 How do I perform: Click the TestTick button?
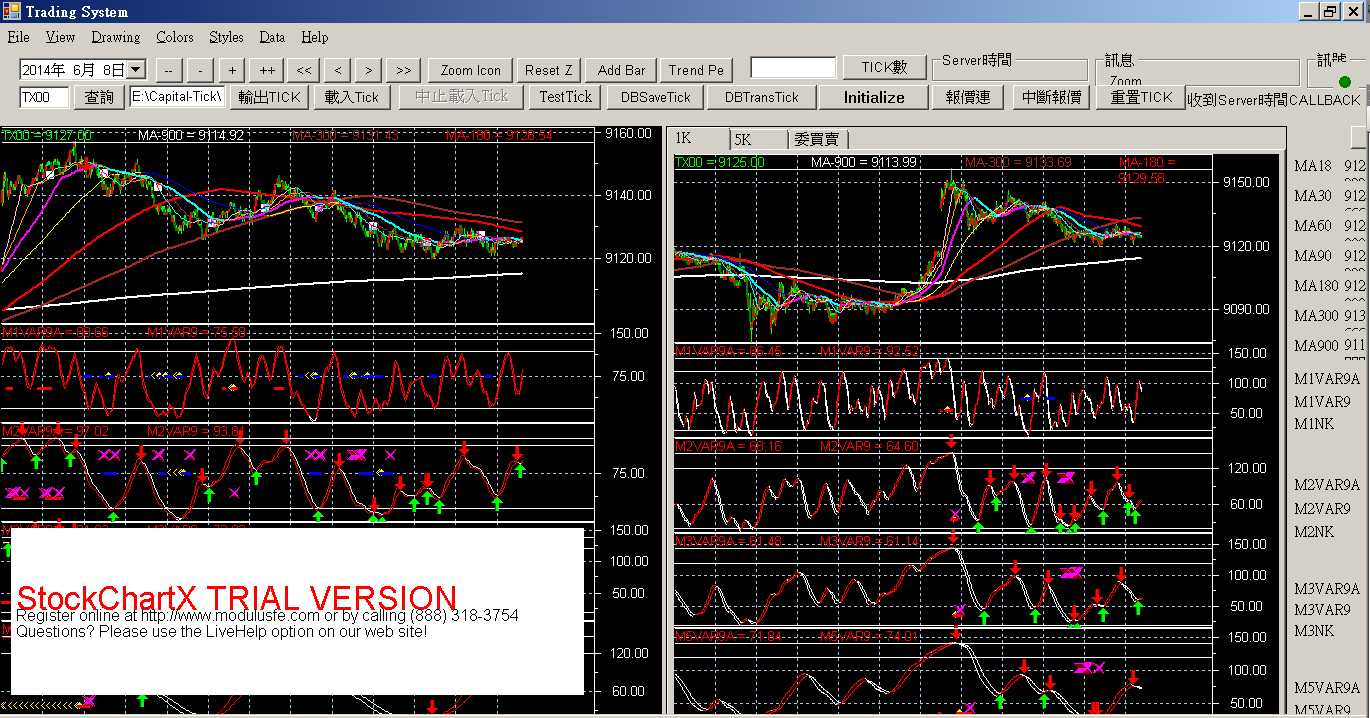566,97
